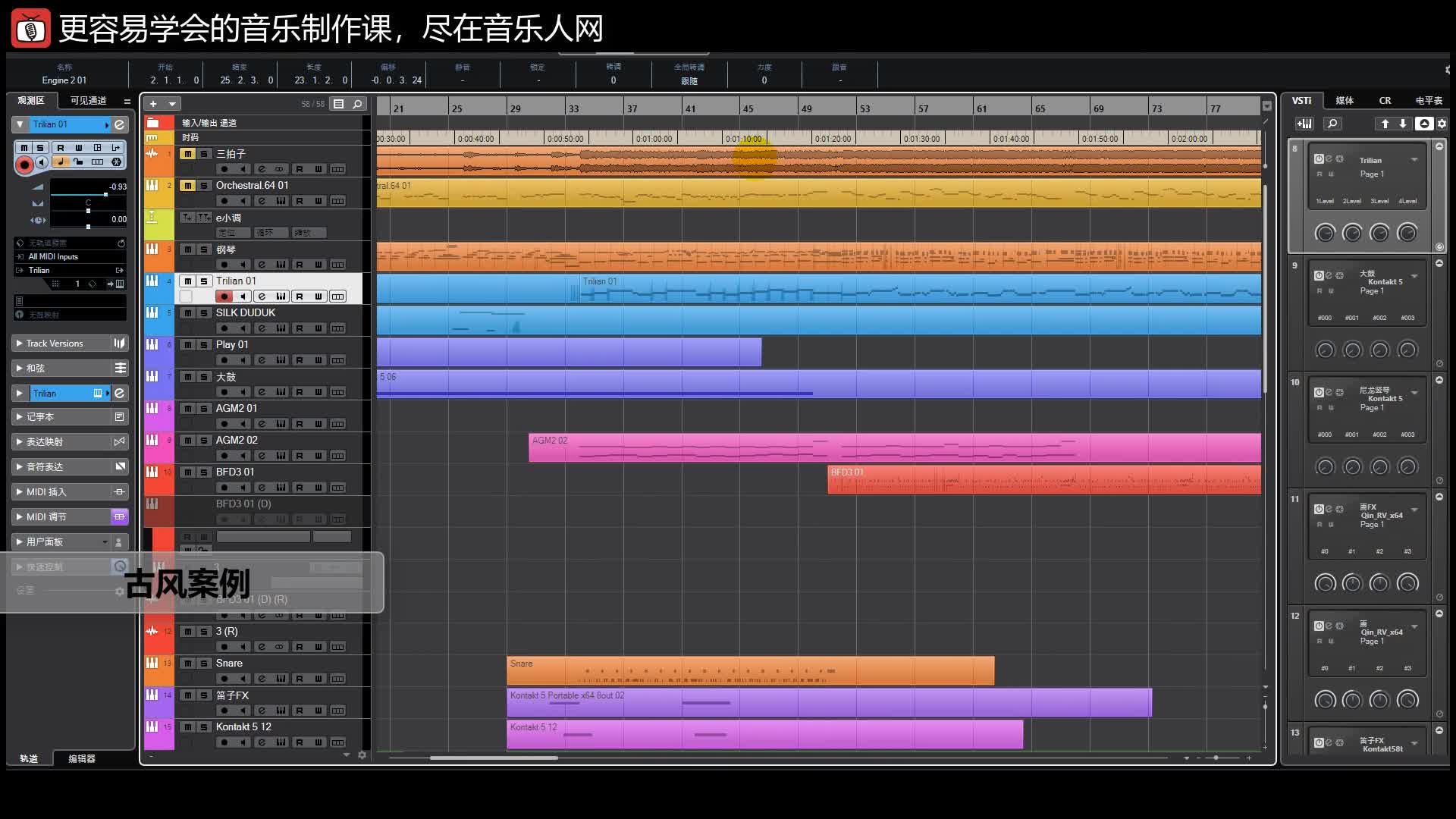Click the add track plus button
This screenshot has height=819, width=1456.
[153, 104]
